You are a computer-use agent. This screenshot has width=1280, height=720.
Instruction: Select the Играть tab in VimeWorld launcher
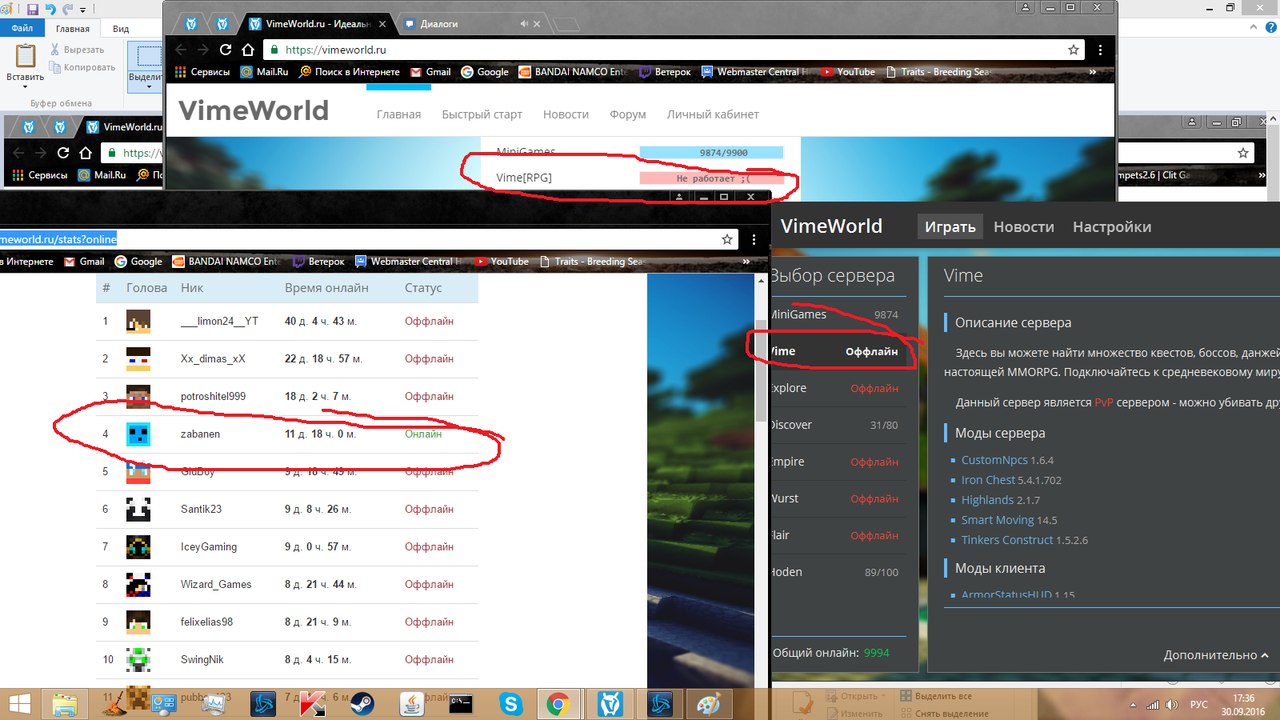[949, 227]
